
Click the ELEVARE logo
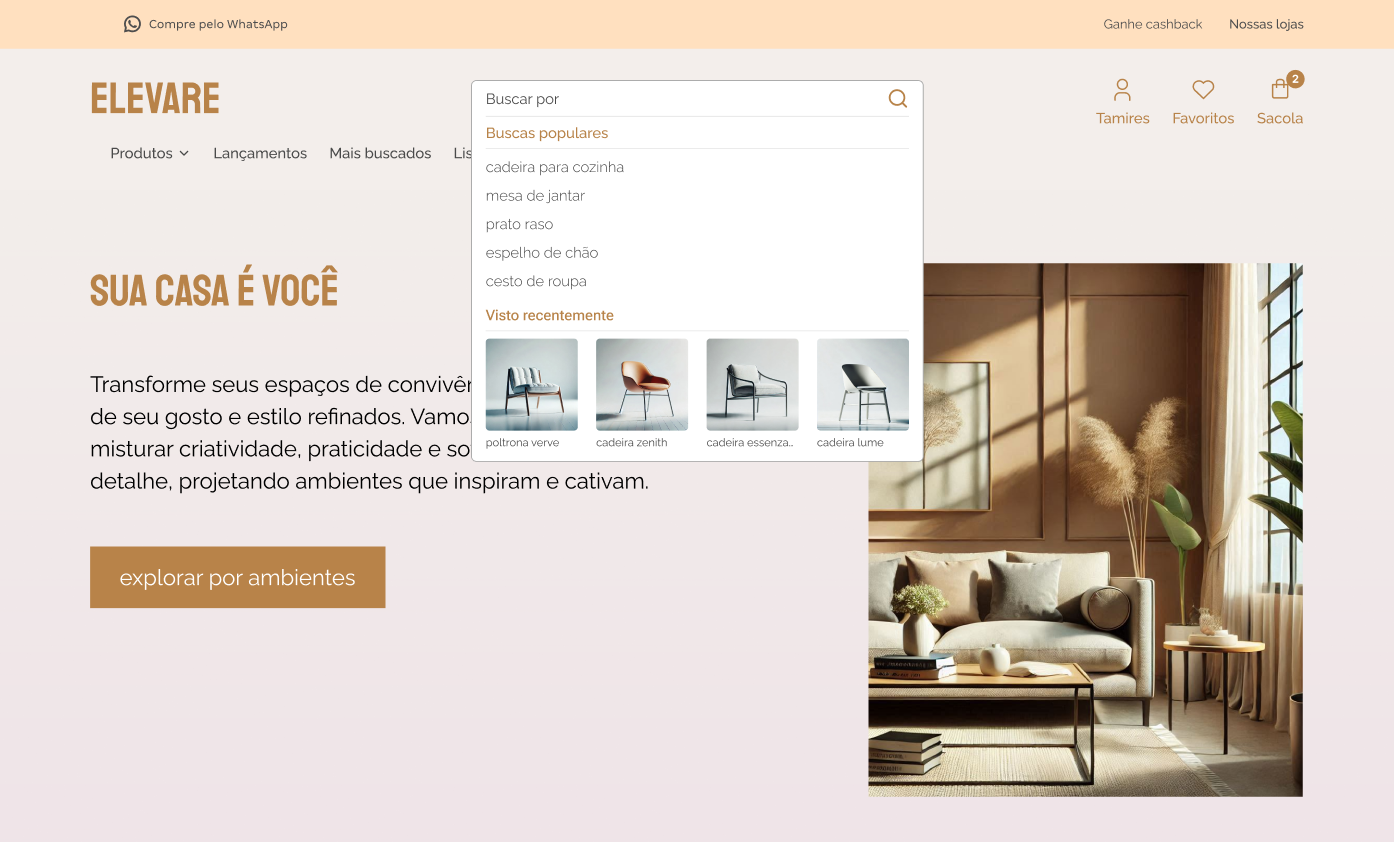point(155,99)
